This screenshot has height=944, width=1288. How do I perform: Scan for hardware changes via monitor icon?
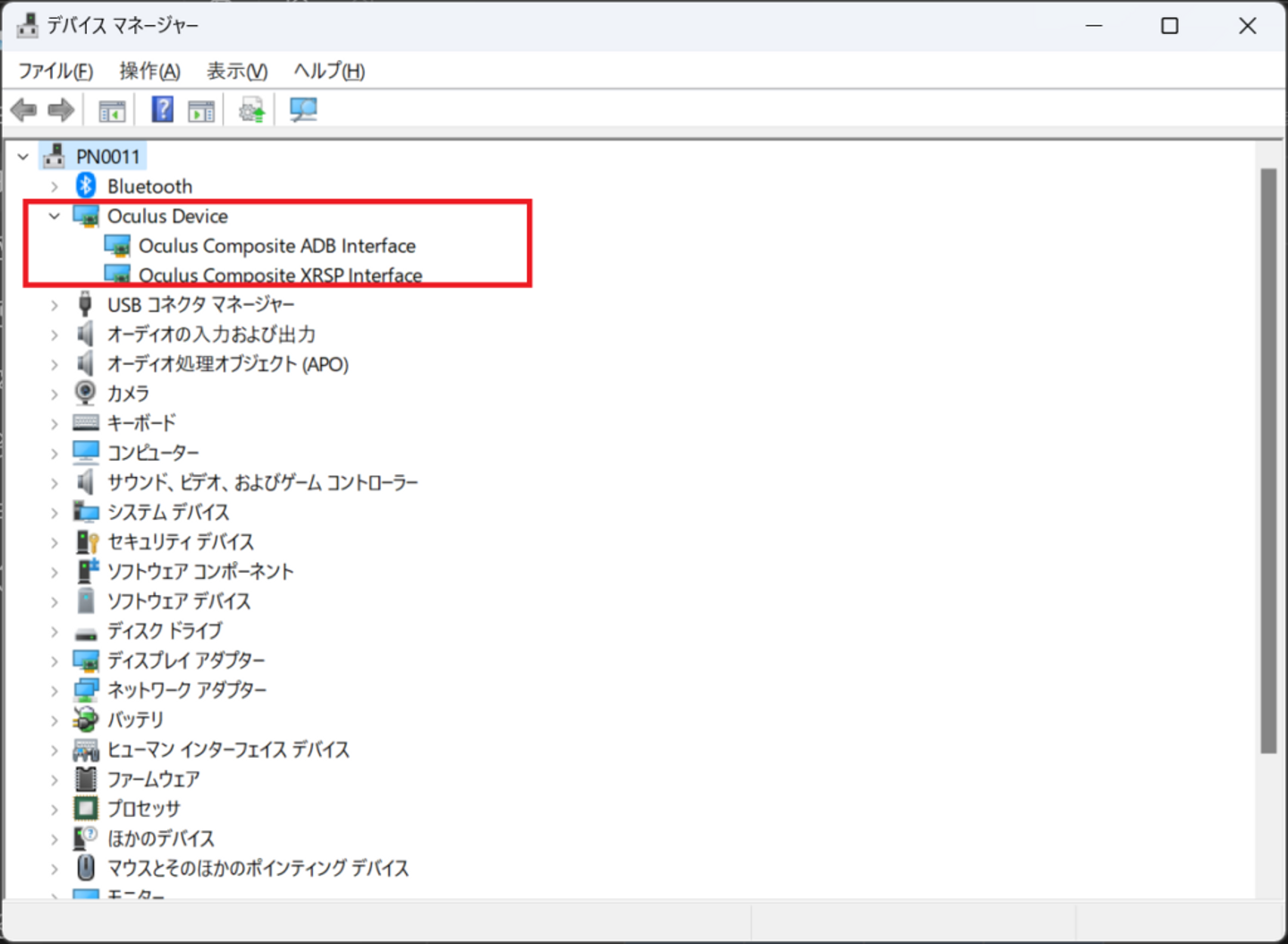pyautogui.click(x=303, y=110)
